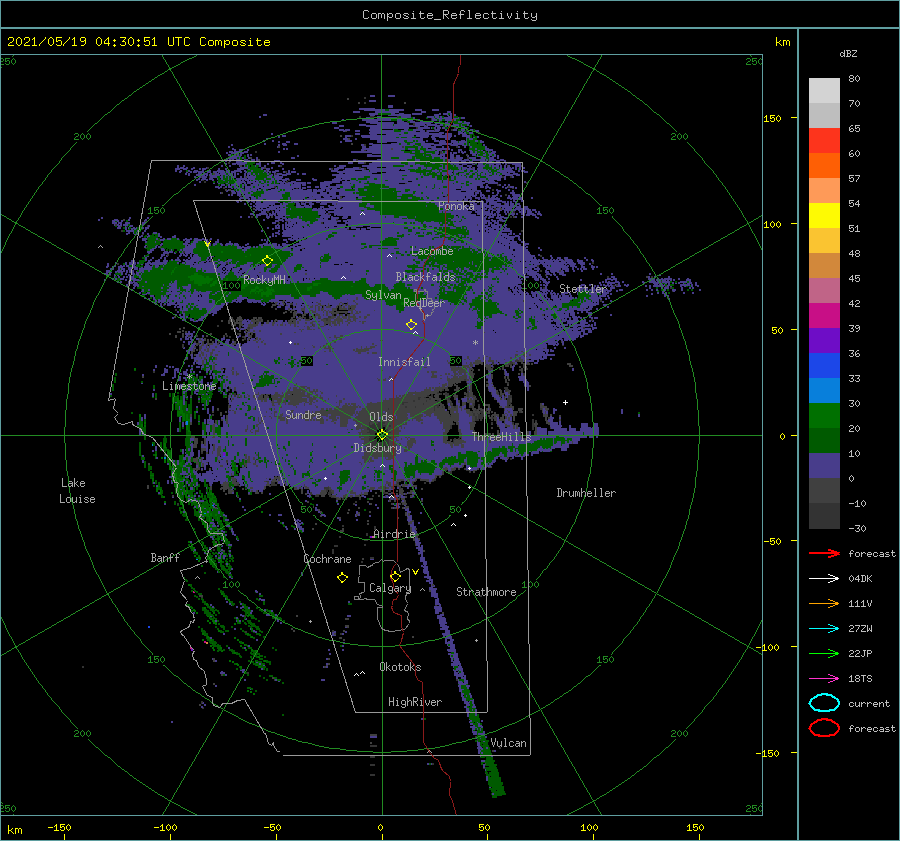This screenshot has width=900, height=841.
Task: Click the Olds label
Action: (381, 417)
